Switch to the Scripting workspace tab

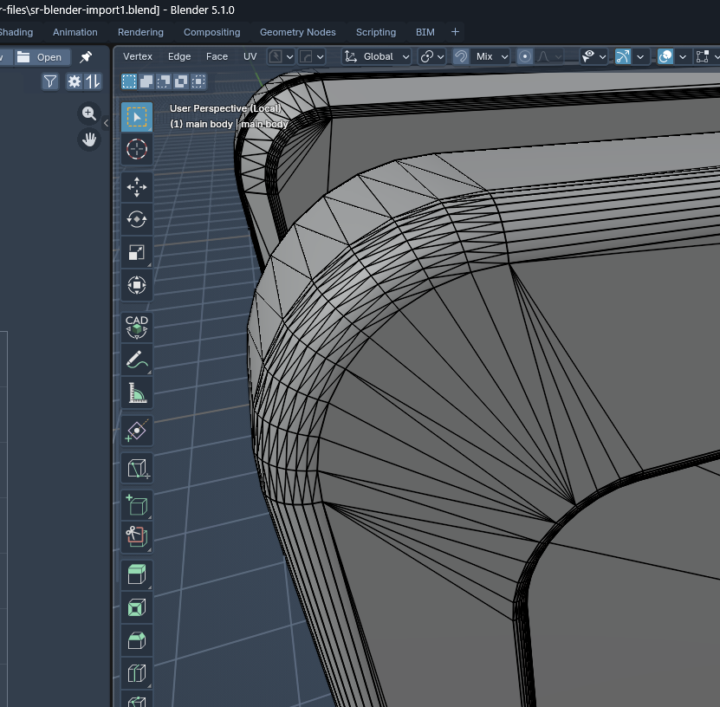tap(376, 32)
